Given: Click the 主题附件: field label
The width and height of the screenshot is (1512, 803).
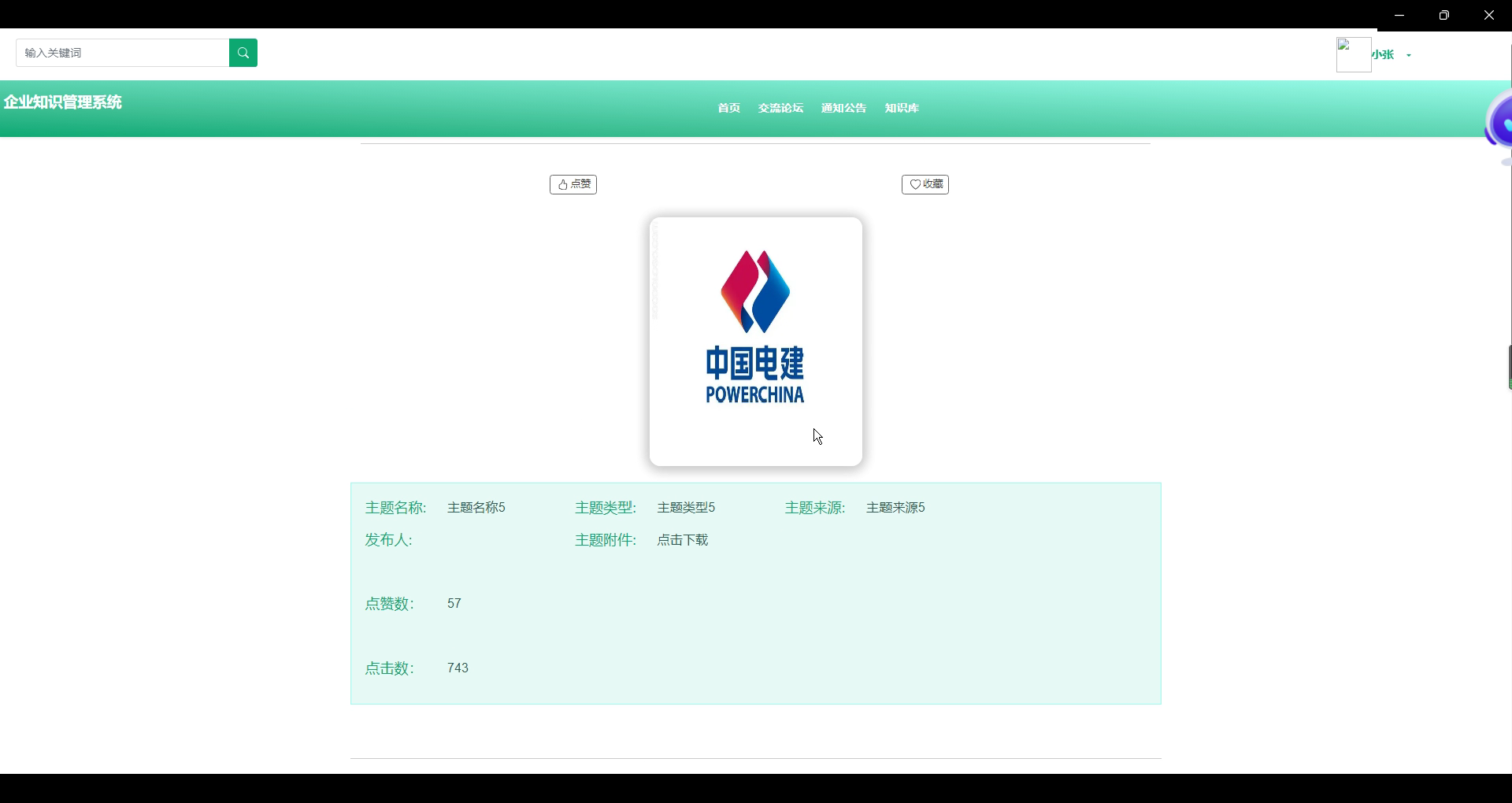Looking at the screenshot, I should 606,540.
